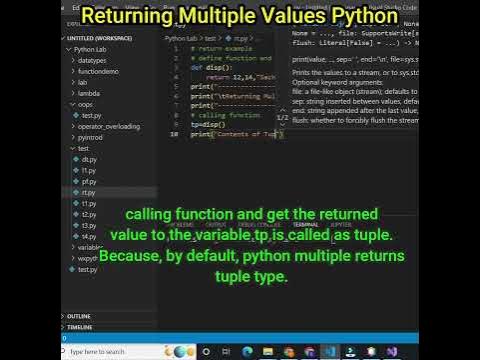The height and width of the screenshot is (360, 480).
Task: Click the 'return 12,14' code line
Action: pos(241,77)
